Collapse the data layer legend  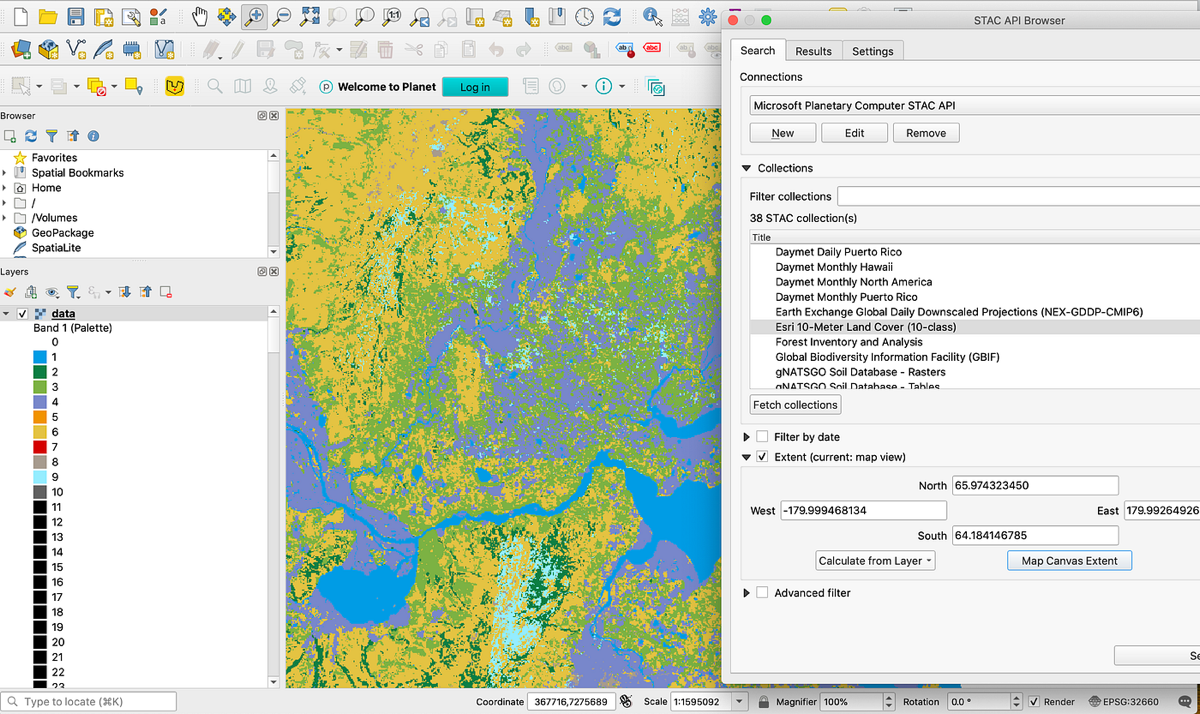click(x=8, y=314)
